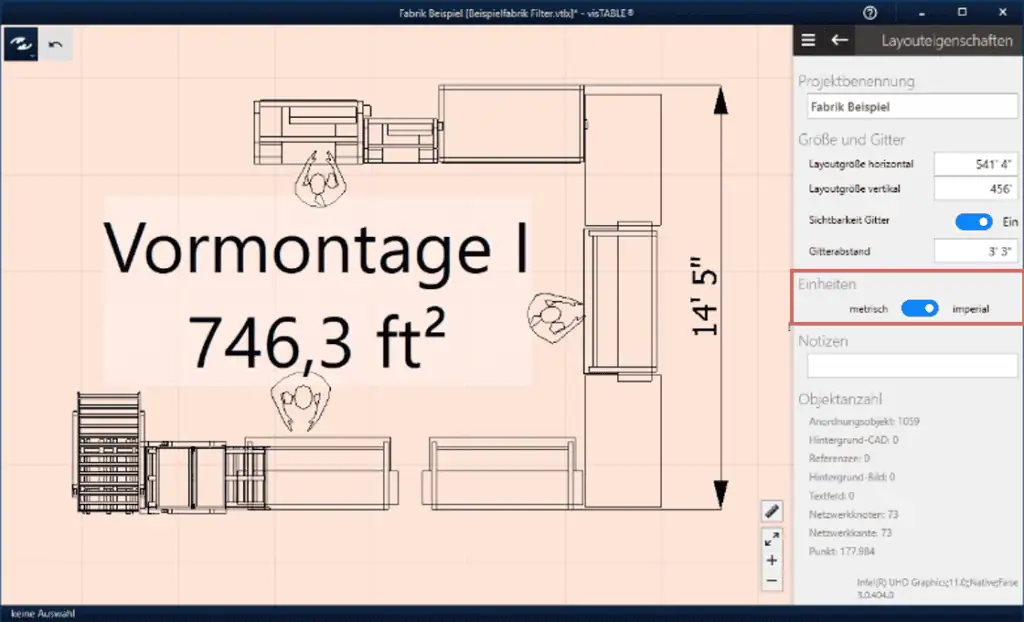Click the Referenzen: 0 line
The height and width of the screenshot is (622, 1024).
pos(839,458)
